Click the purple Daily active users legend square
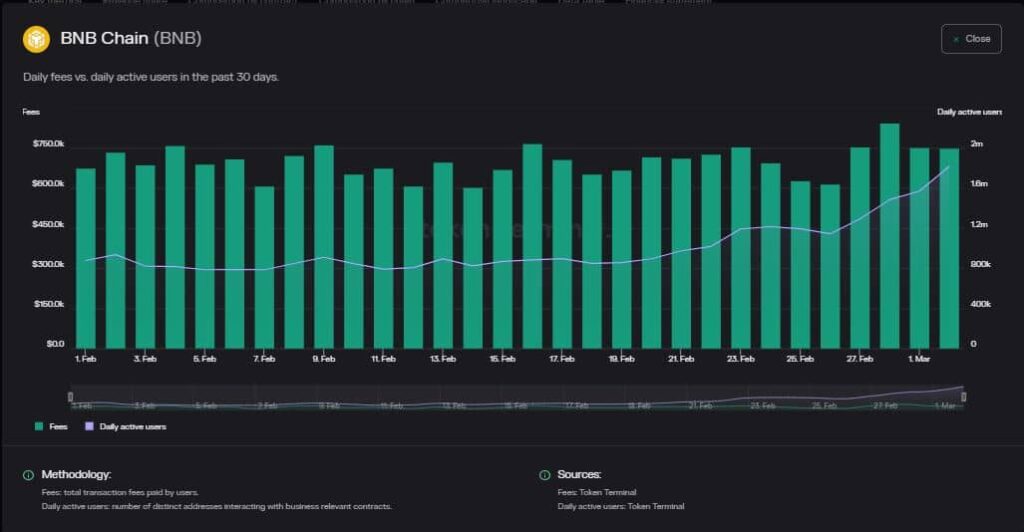The image size is (1024, 532). [x=89, y=426]
